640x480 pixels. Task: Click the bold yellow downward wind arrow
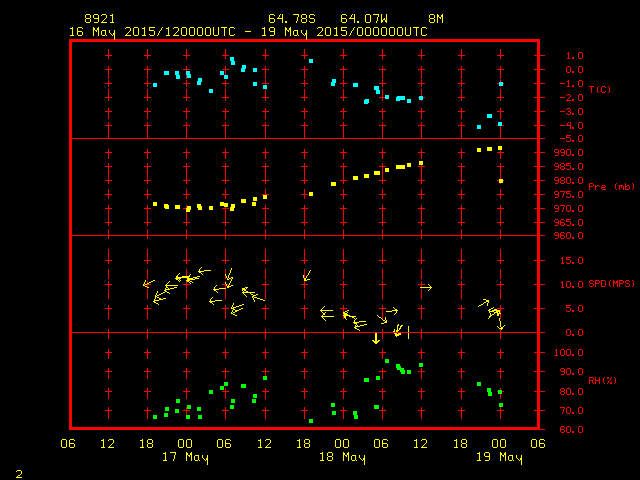point(376,338)
